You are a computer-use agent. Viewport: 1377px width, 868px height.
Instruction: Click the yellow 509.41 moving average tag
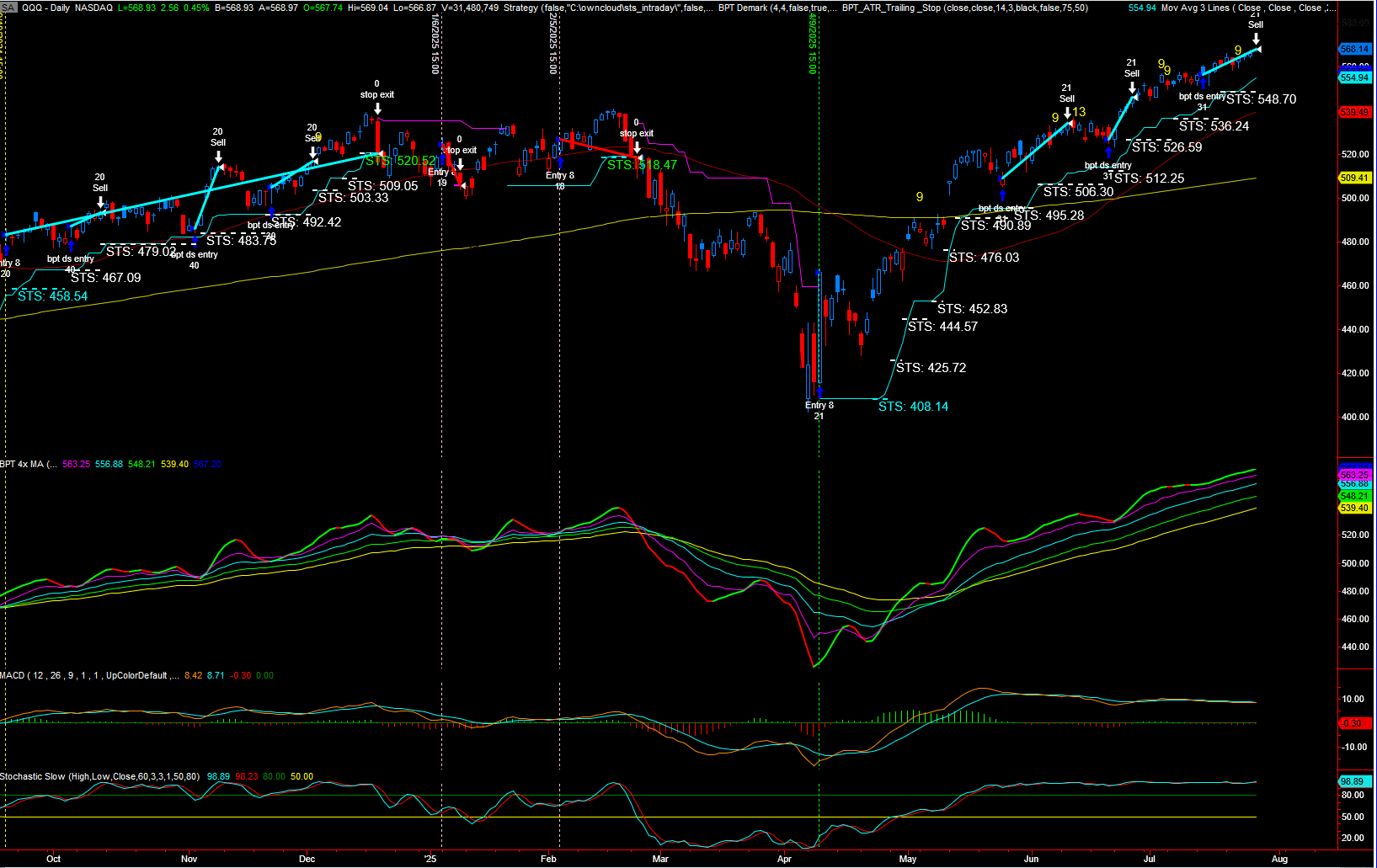point(1354,178)
